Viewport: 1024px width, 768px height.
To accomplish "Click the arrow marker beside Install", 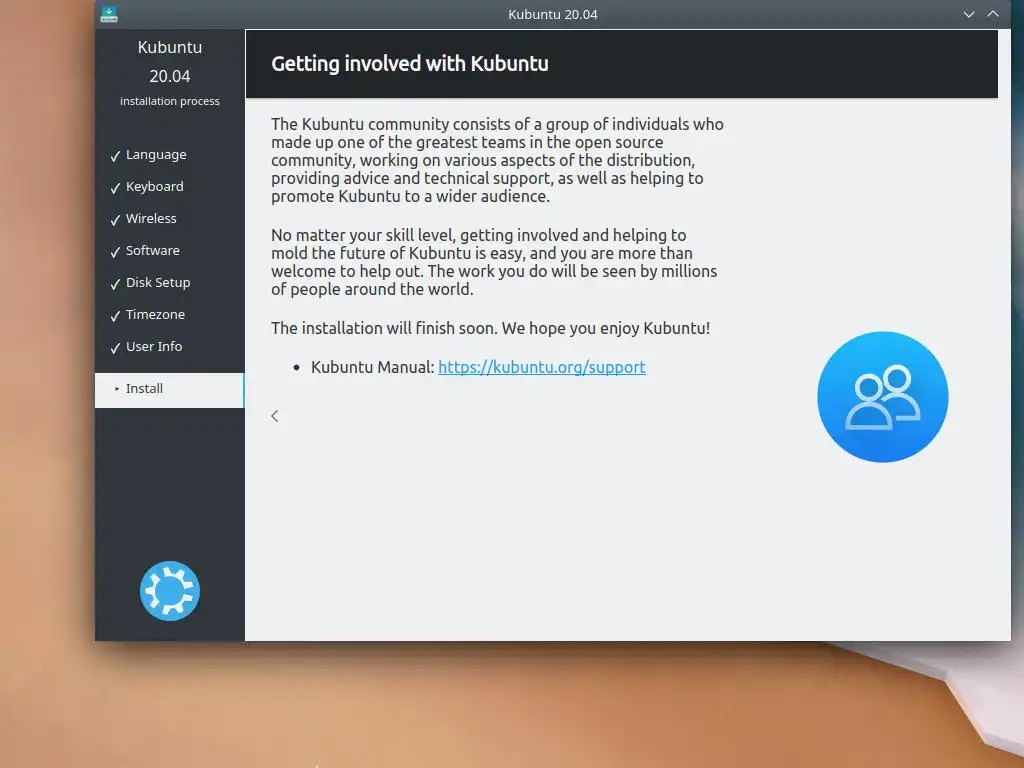I will (x=117, y=389).
